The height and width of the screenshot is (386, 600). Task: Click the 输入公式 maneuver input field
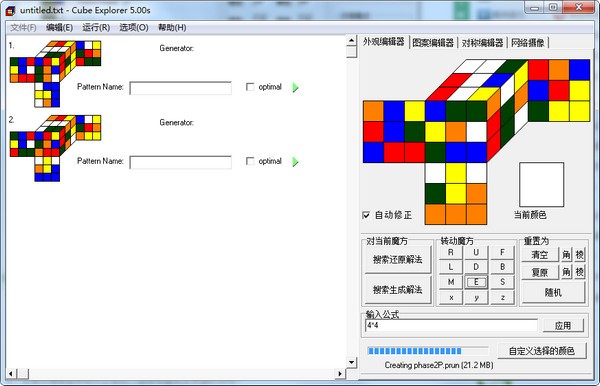pos(452,326)
